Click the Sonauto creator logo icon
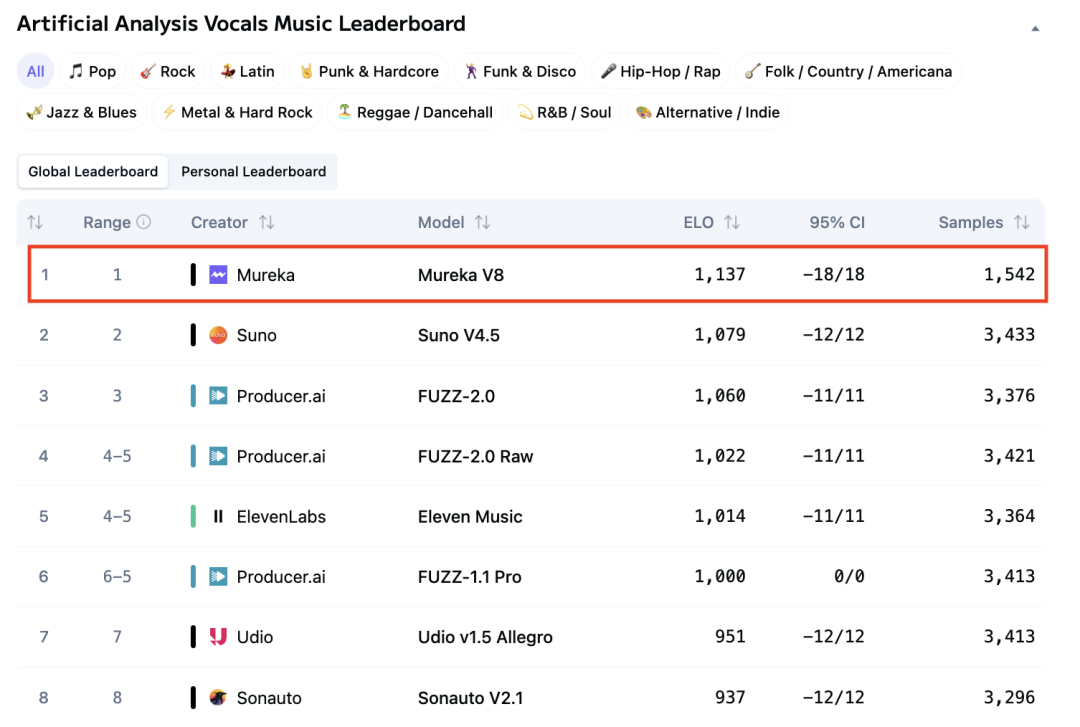The image size is (1080, 727). pos(218,698)
